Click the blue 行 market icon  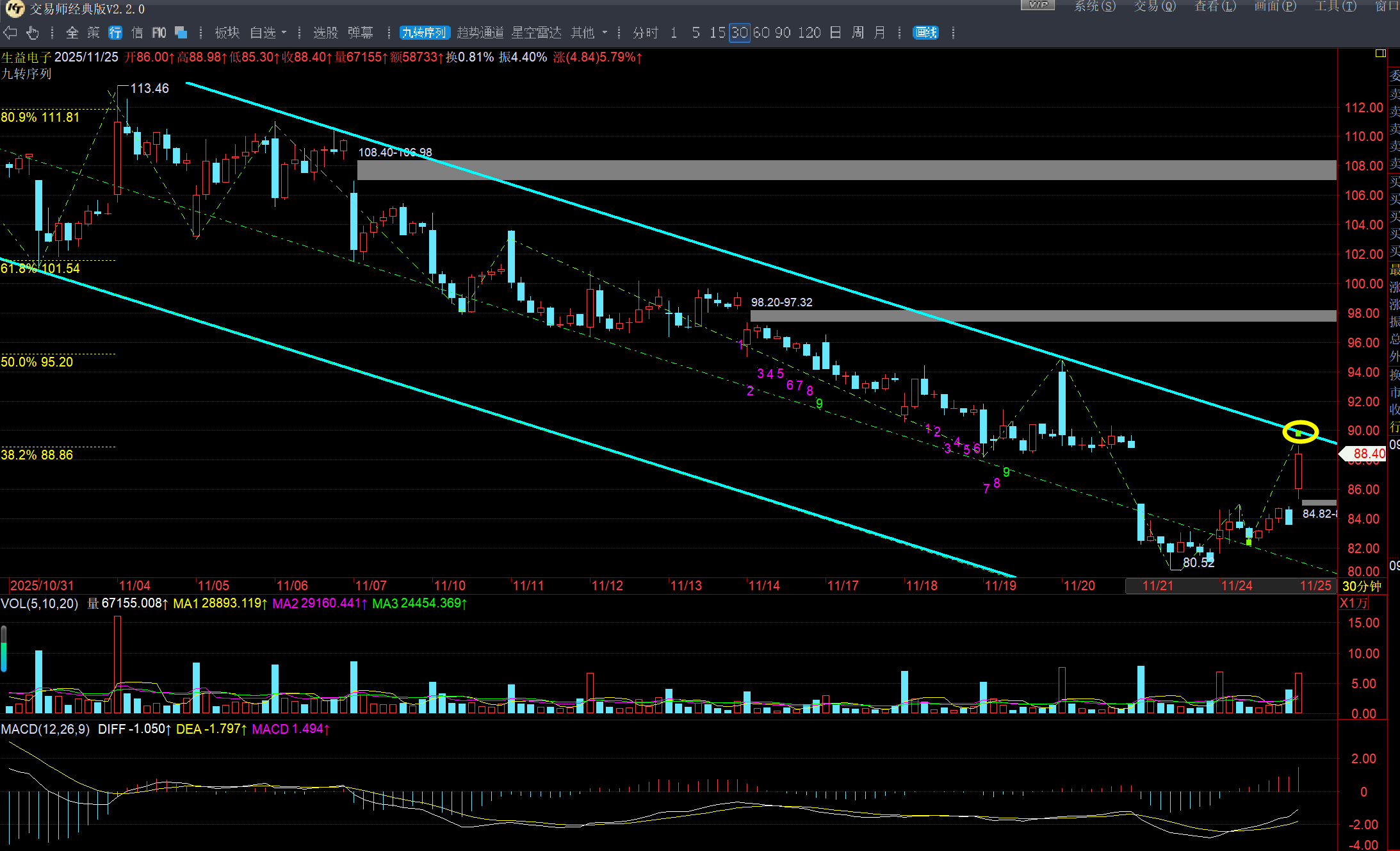click(x=115, y=33)
